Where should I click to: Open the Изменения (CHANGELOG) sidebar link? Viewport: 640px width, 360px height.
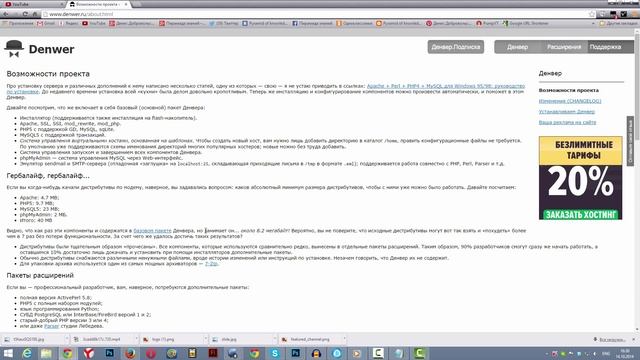click(570, 101)
